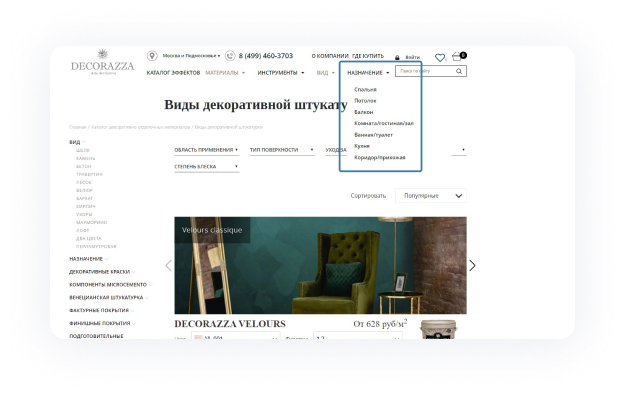Image resolution: width=625 pixels, height=394 pixels.
Task: Open the Каталог декоративно-отделочных материалов breadcrumb
Action: pos(141,127)
